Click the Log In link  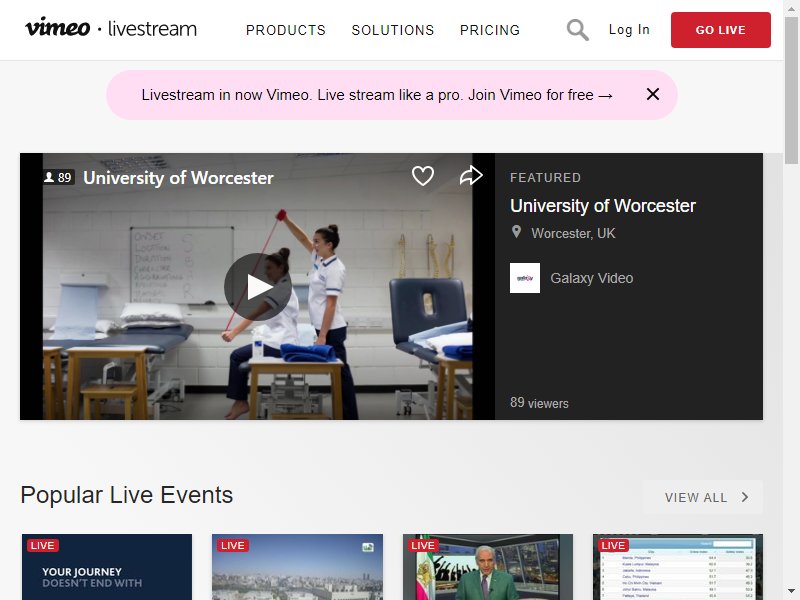point(629,30)
